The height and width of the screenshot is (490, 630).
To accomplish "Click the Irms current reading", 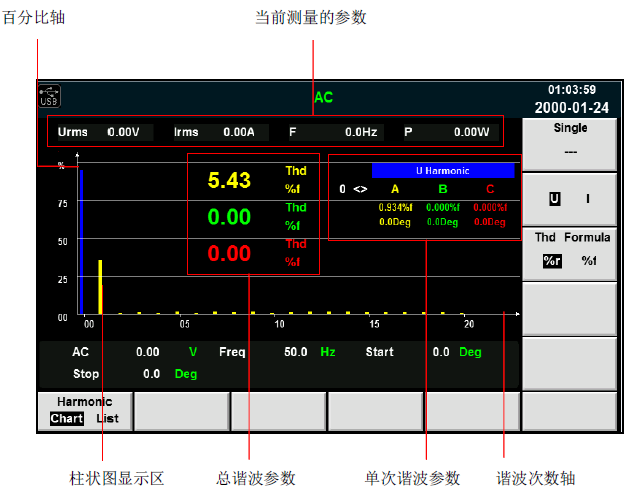I will tap(214, 131).
